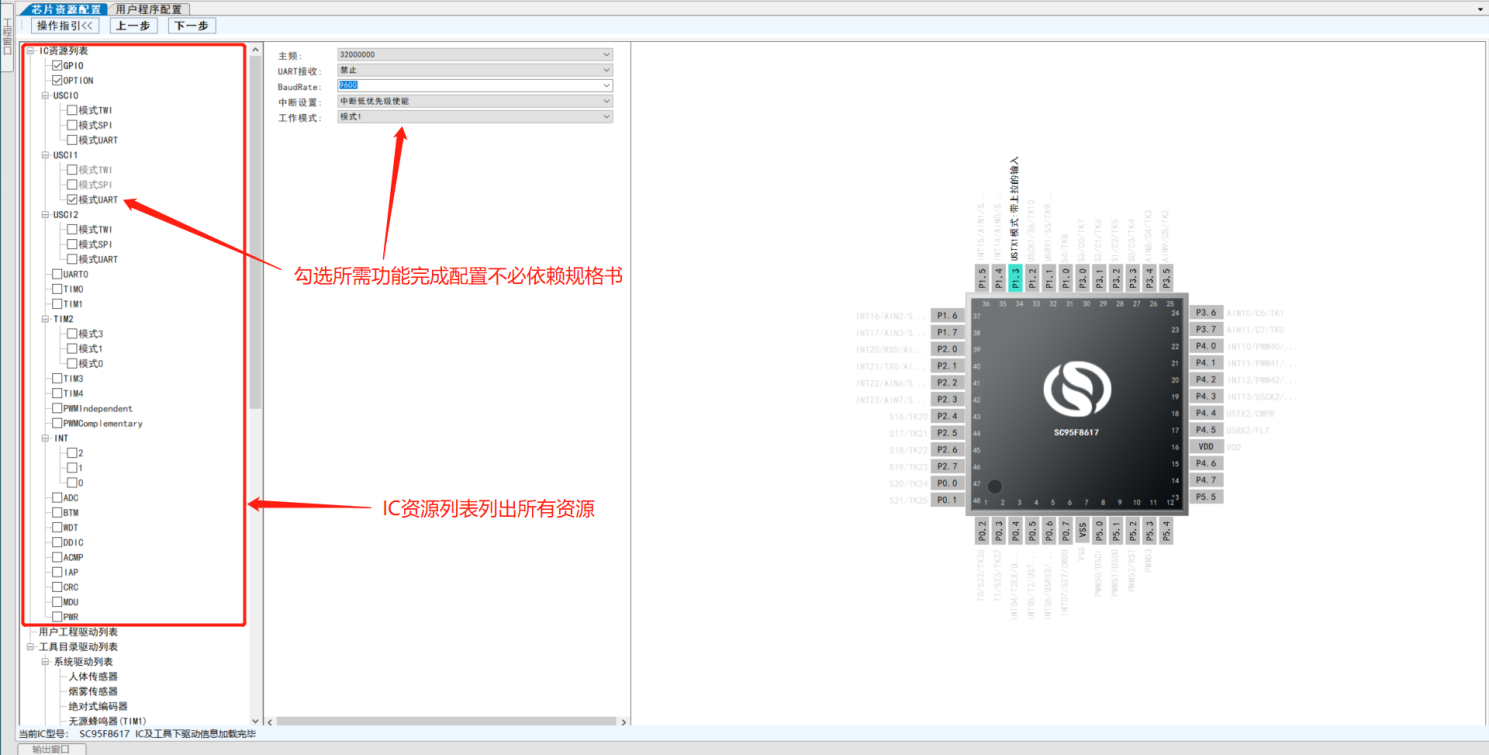The width and height of the screenshot is (1489, 755).
Task: Select pin P0.0 on the left side
Action: [x=947, y=483]
